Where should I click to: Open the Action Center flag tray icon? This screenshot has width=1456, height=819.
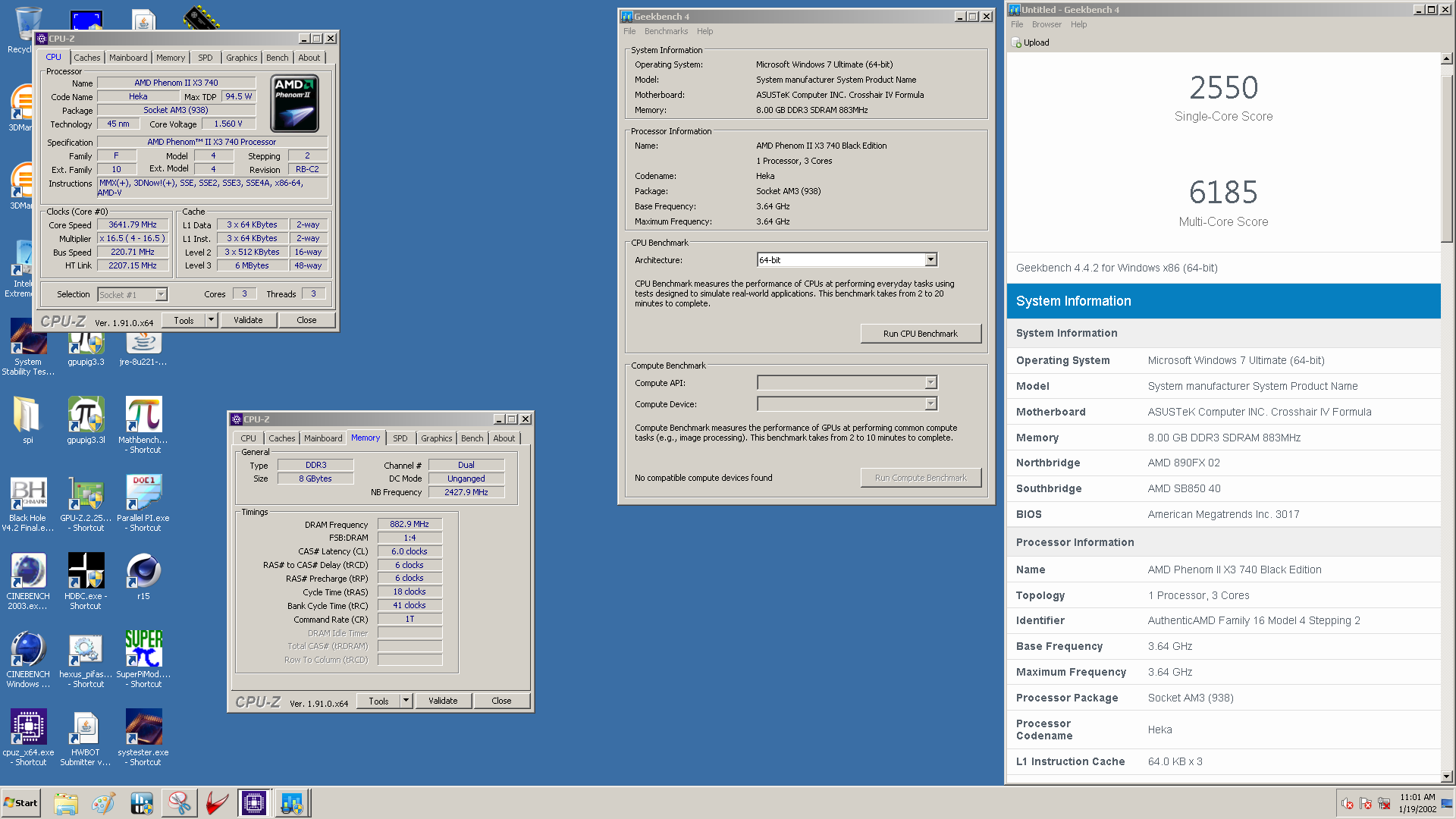pos(1366,804)
